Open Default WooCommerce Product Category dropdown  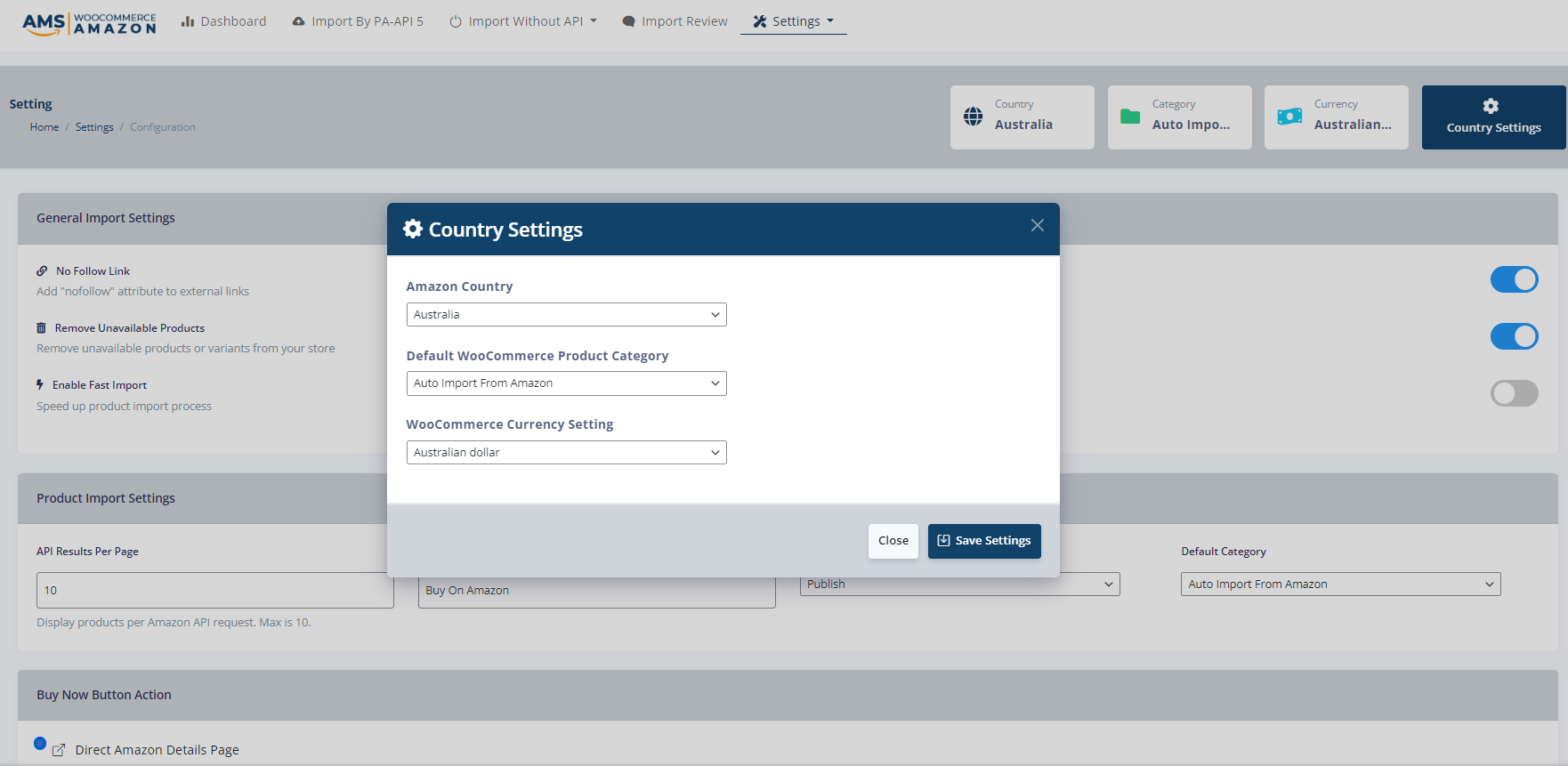click(567, 383)
